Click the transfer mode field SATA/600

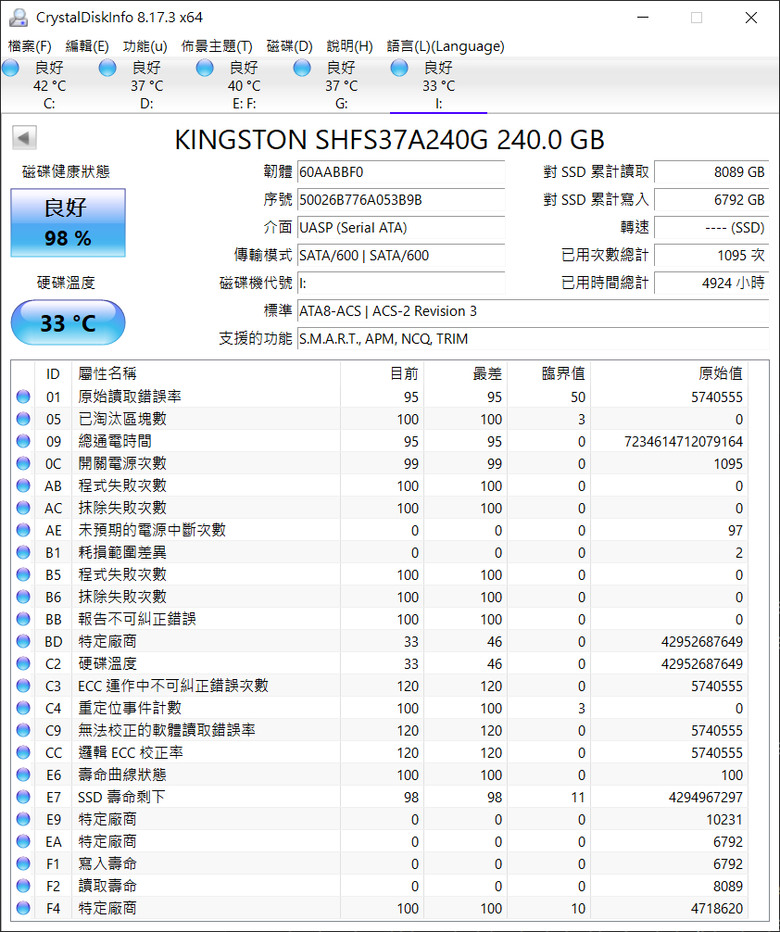pos(401,256)
